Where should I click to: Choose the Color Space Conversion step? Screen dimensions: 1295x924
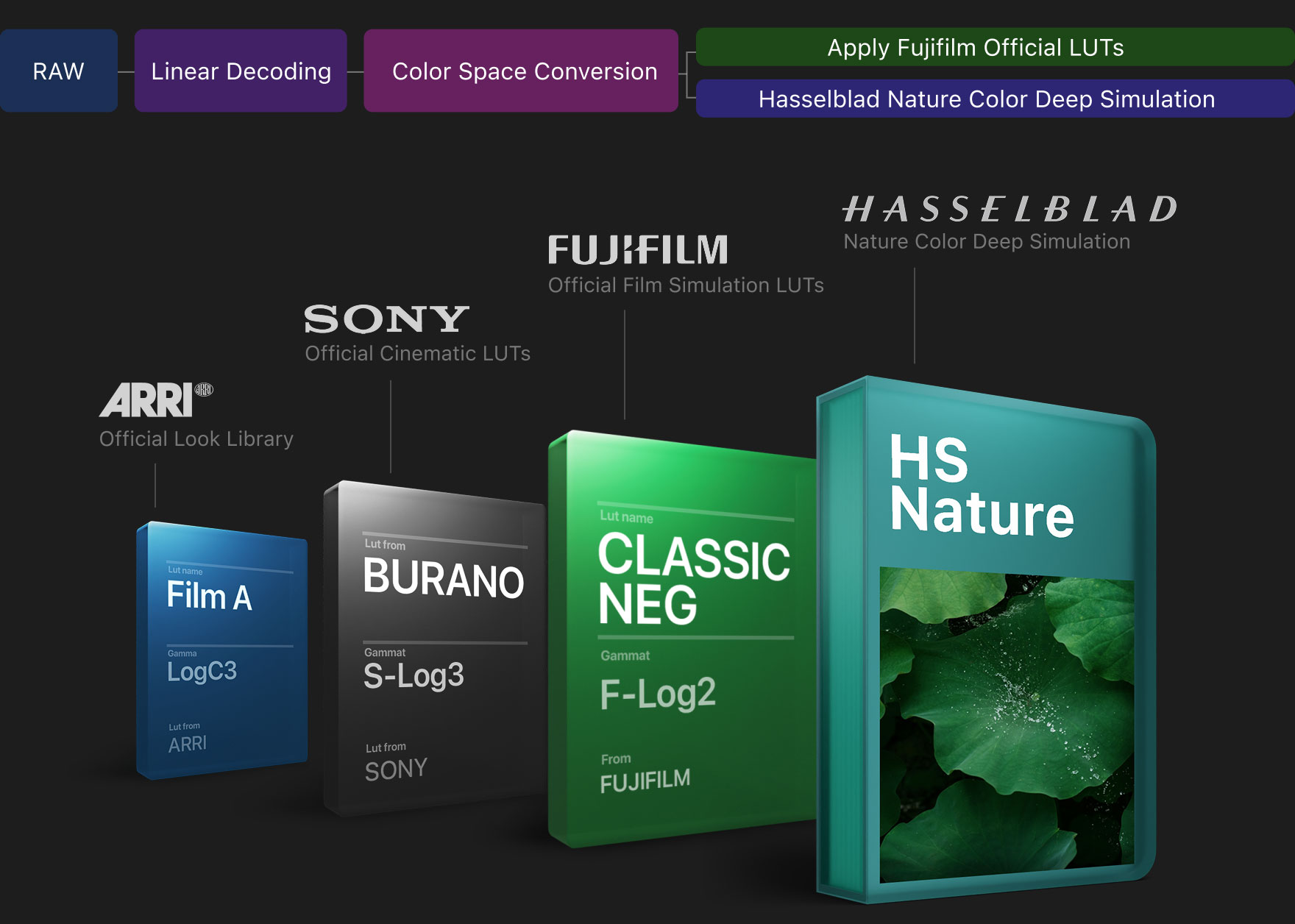point(521,71)
